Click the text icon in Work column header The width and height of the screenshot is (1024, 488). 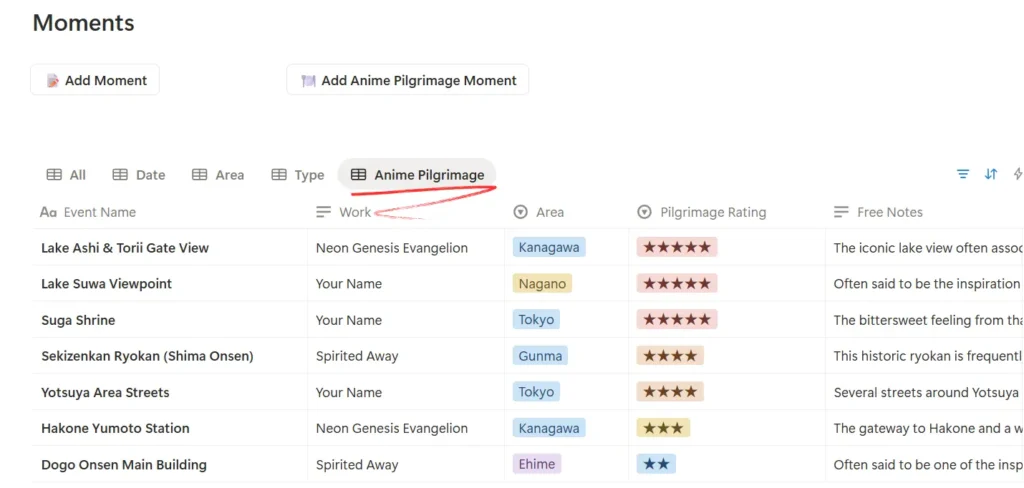(x=323, y=212)
